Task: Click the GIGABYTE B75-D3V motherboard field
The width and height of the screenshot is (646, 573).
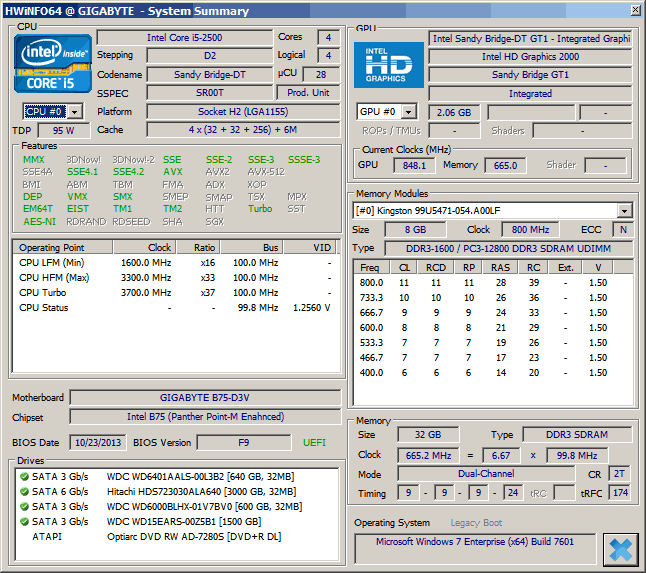Action: click(x=205, y=398)
